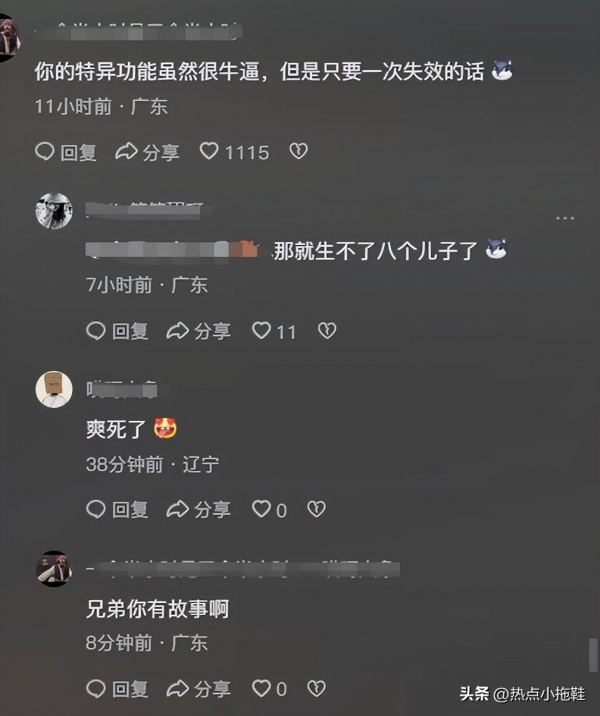Dislike the top comment via broken heart
The image size is (600, 716).
click(299, 151)
